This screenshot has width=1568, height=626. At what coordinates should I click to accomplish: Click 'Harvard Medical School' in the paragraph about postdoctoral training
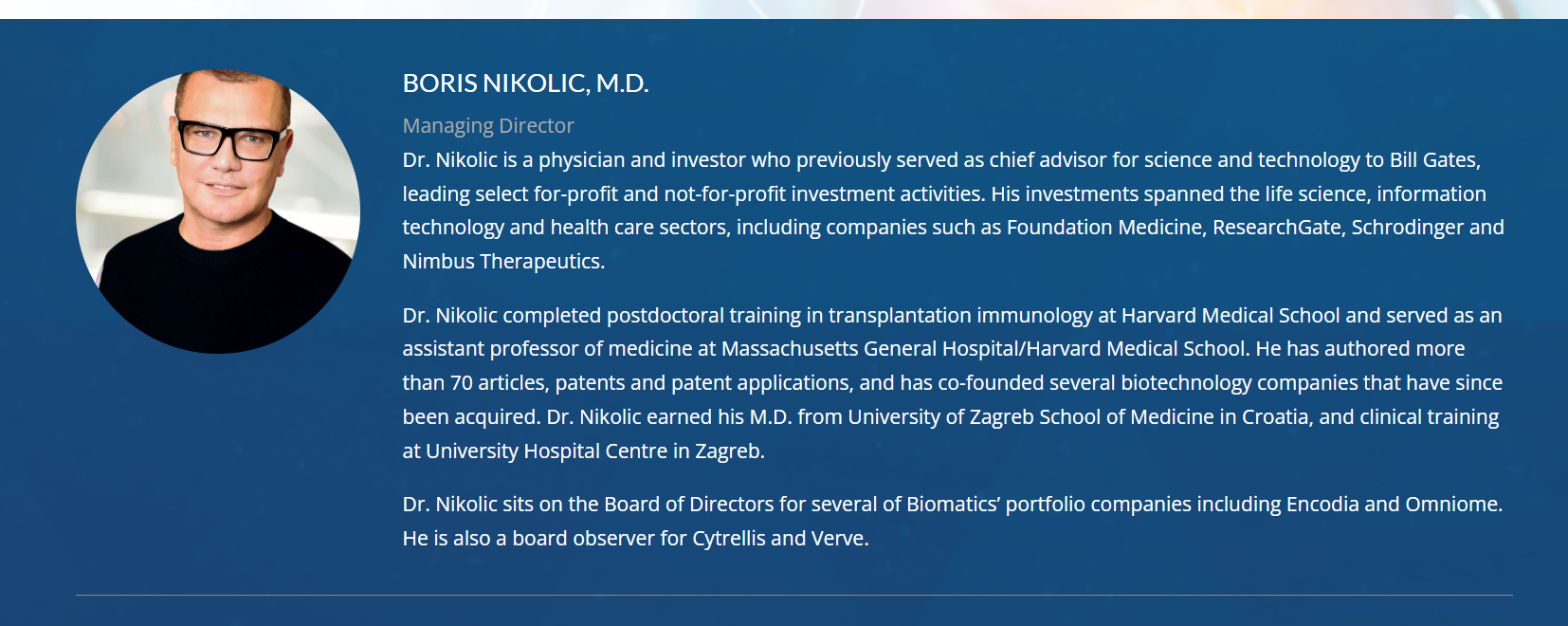click(1231, 316)
